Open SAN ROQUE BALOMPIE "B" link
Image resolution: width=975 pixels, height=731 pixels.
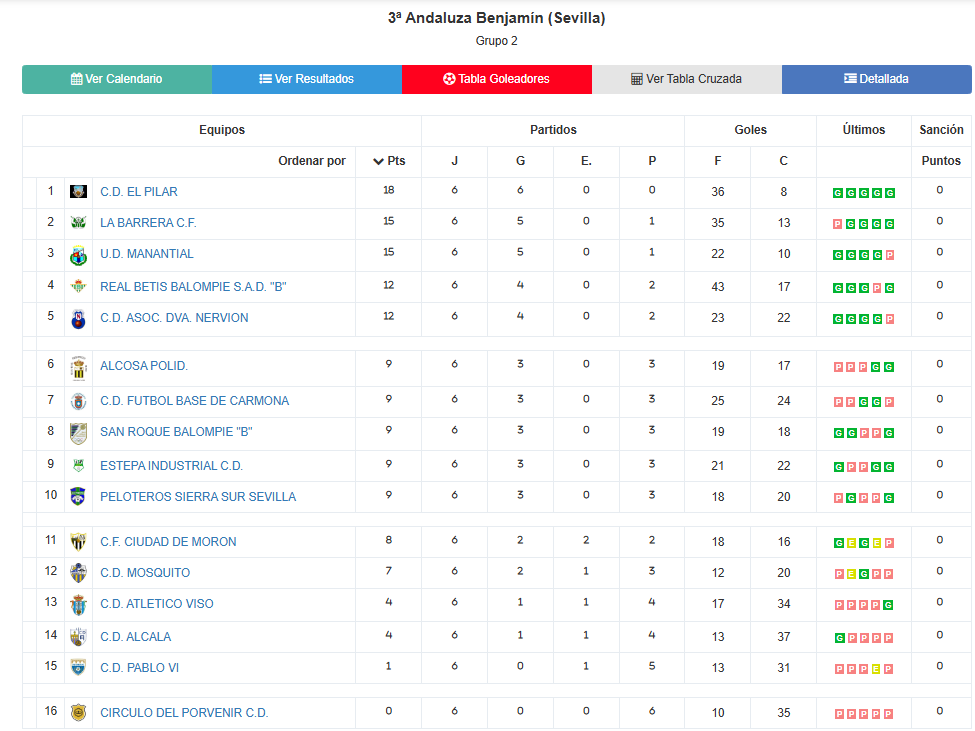pos(176,432)
